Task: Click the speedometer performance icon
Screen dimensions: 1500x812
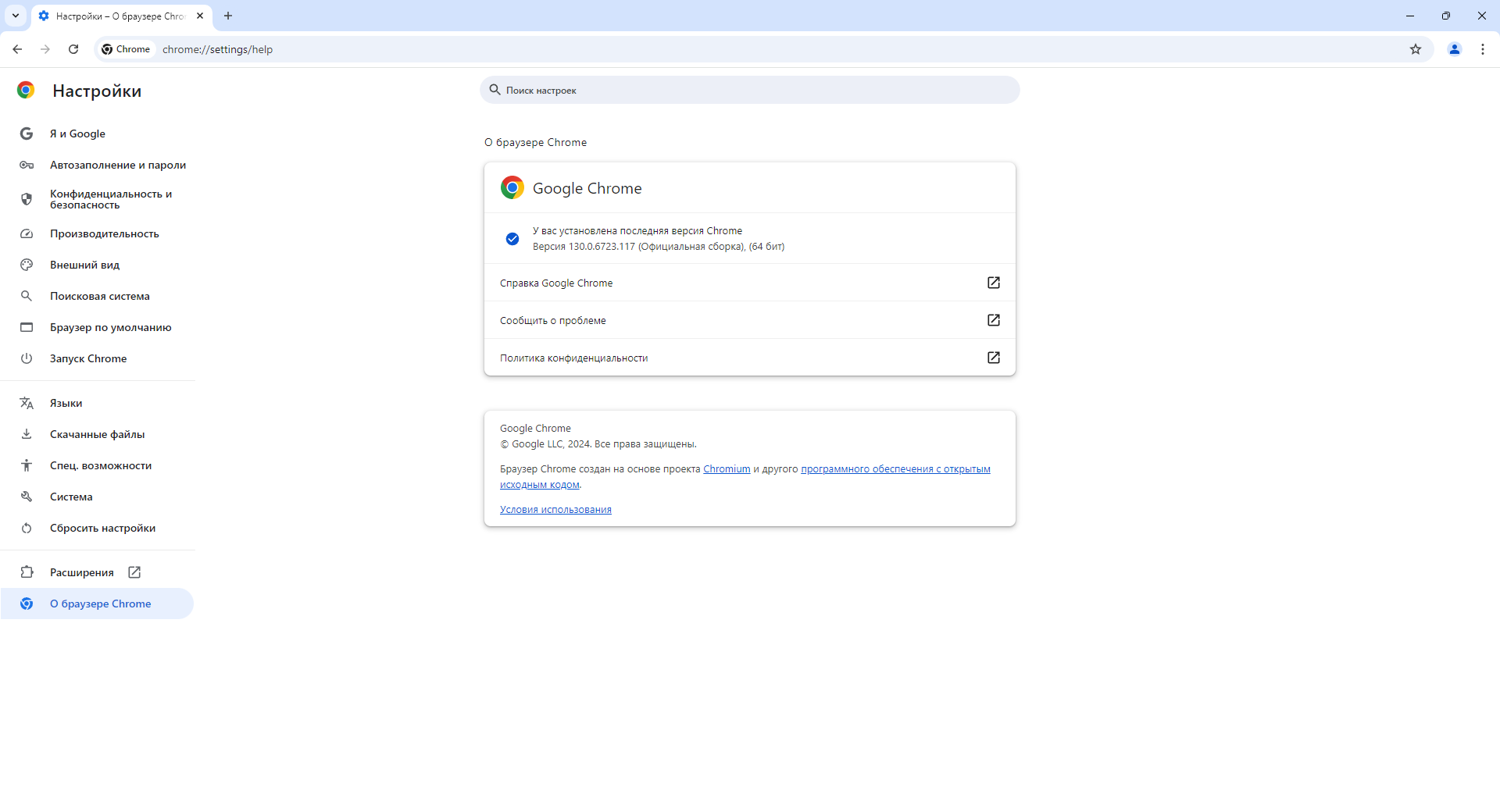Action: point(27,233)
